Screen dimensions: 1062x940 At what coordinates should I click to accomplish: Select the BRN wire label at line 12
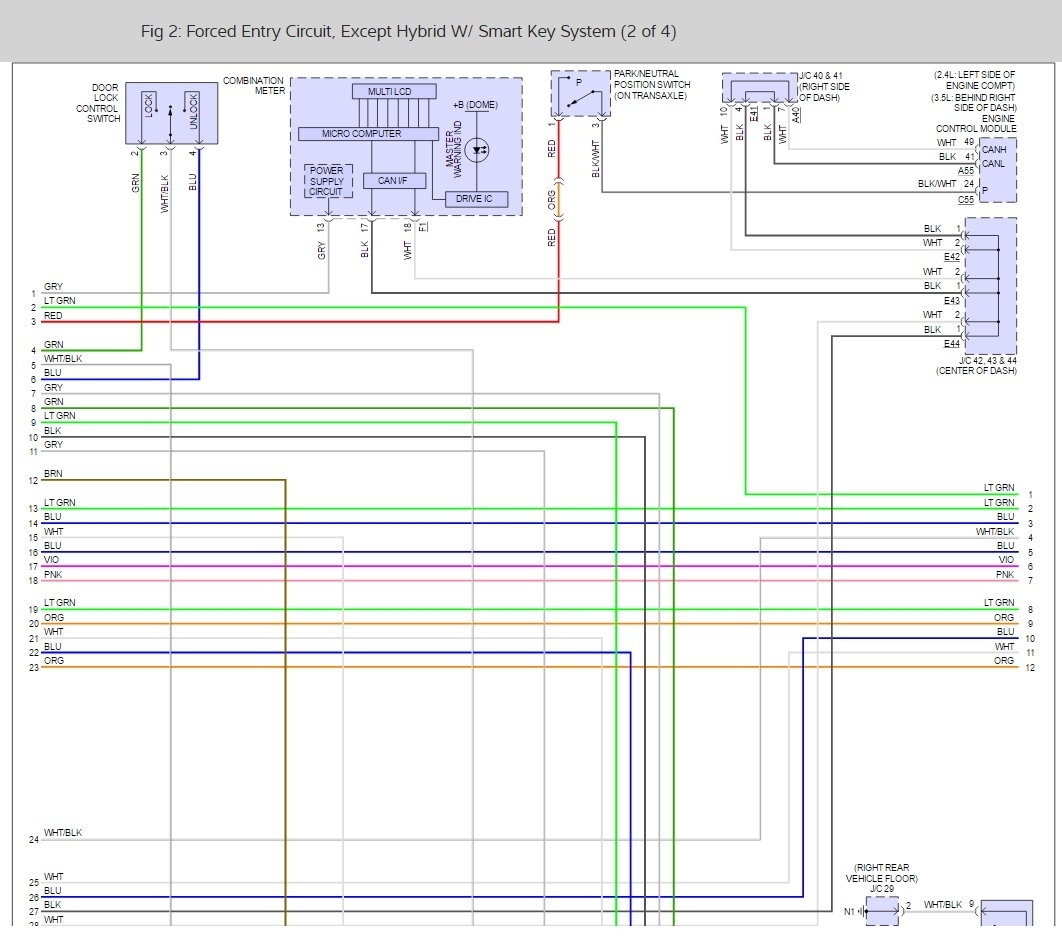(54, 473)
